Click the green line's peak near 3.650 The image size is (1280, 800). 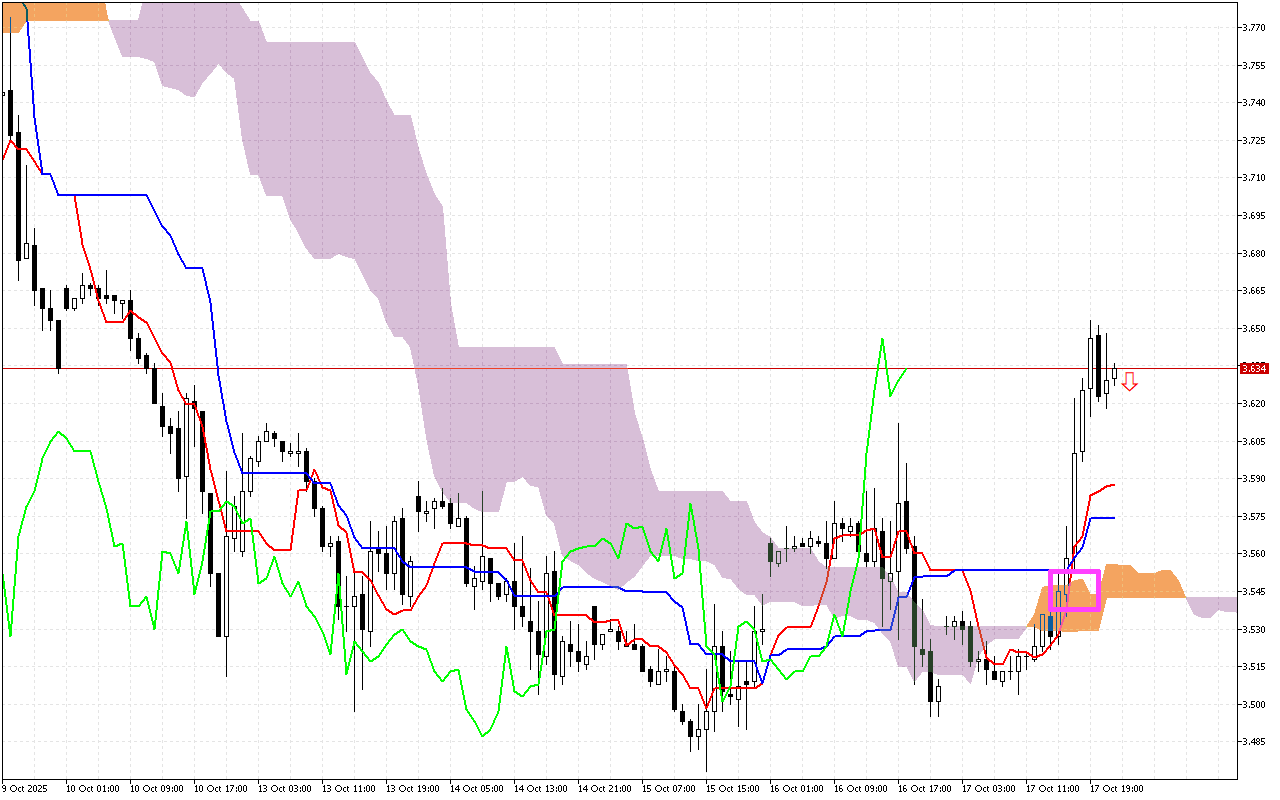[x=882, y=339]
